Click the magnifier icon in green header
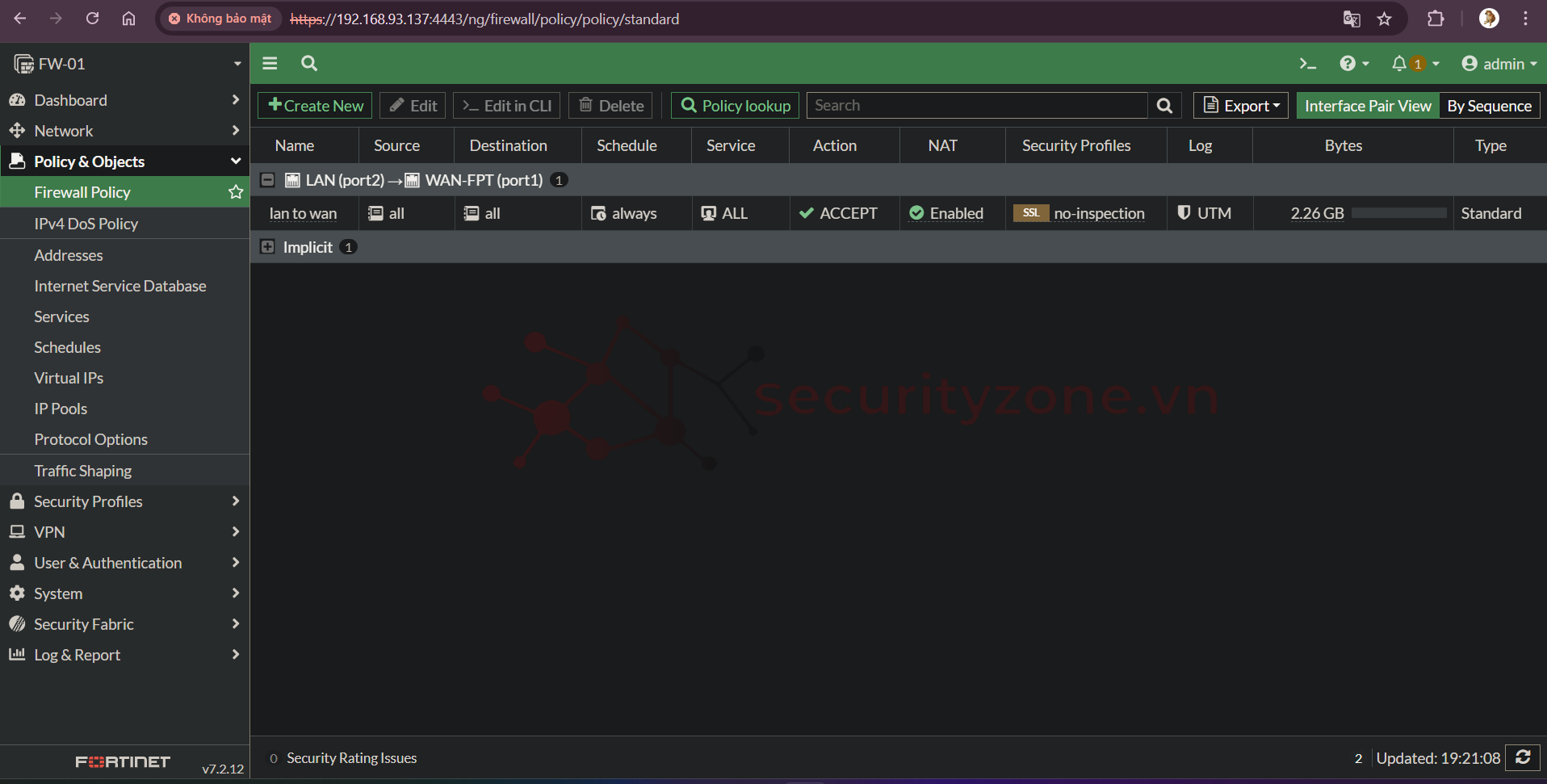Screen dimensions: 1547x784 click(309, 63)
